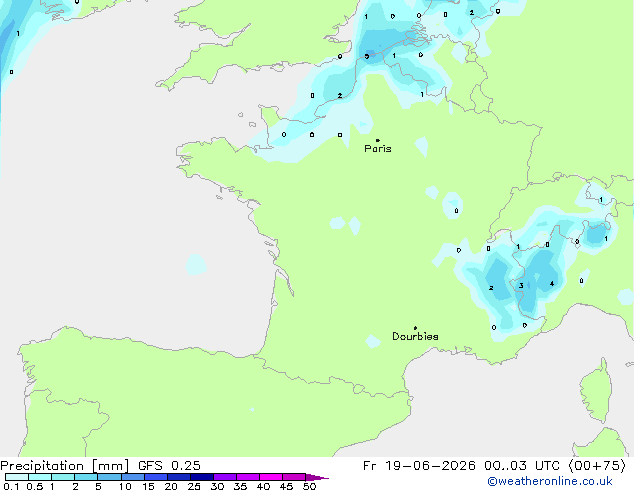Click the run offset '(00+75)'

597,466
